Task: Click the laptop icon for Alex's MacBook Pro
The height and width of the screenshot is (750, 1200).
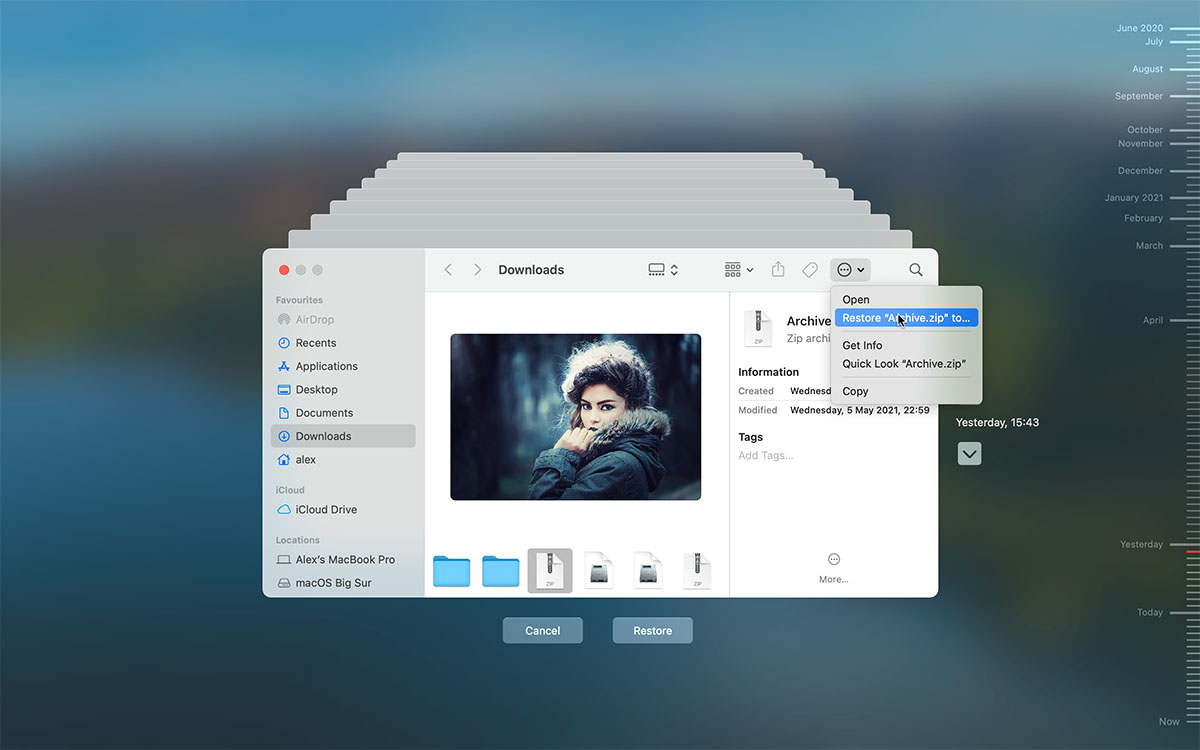Action: (284, 560)
